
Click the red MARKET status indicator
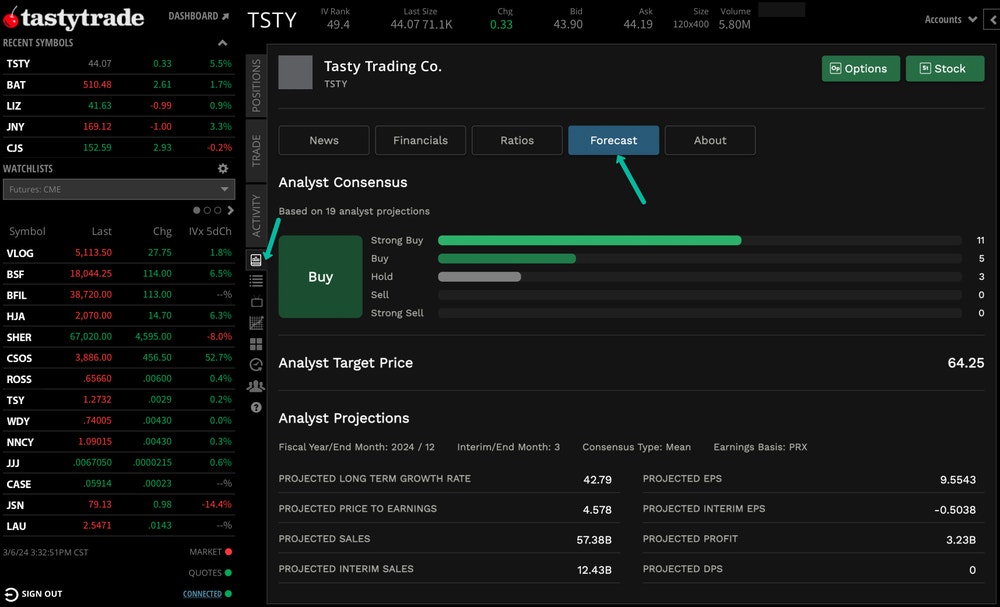click(x=230, y=551)
